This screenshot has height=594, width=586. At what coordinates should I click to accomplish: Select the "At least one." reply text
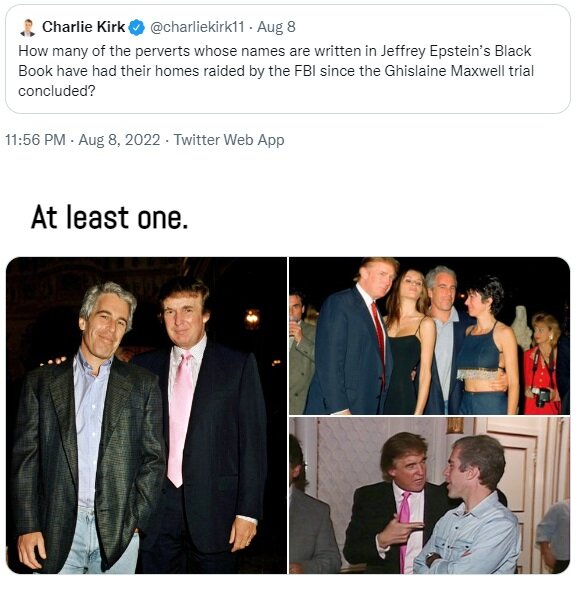109,217
